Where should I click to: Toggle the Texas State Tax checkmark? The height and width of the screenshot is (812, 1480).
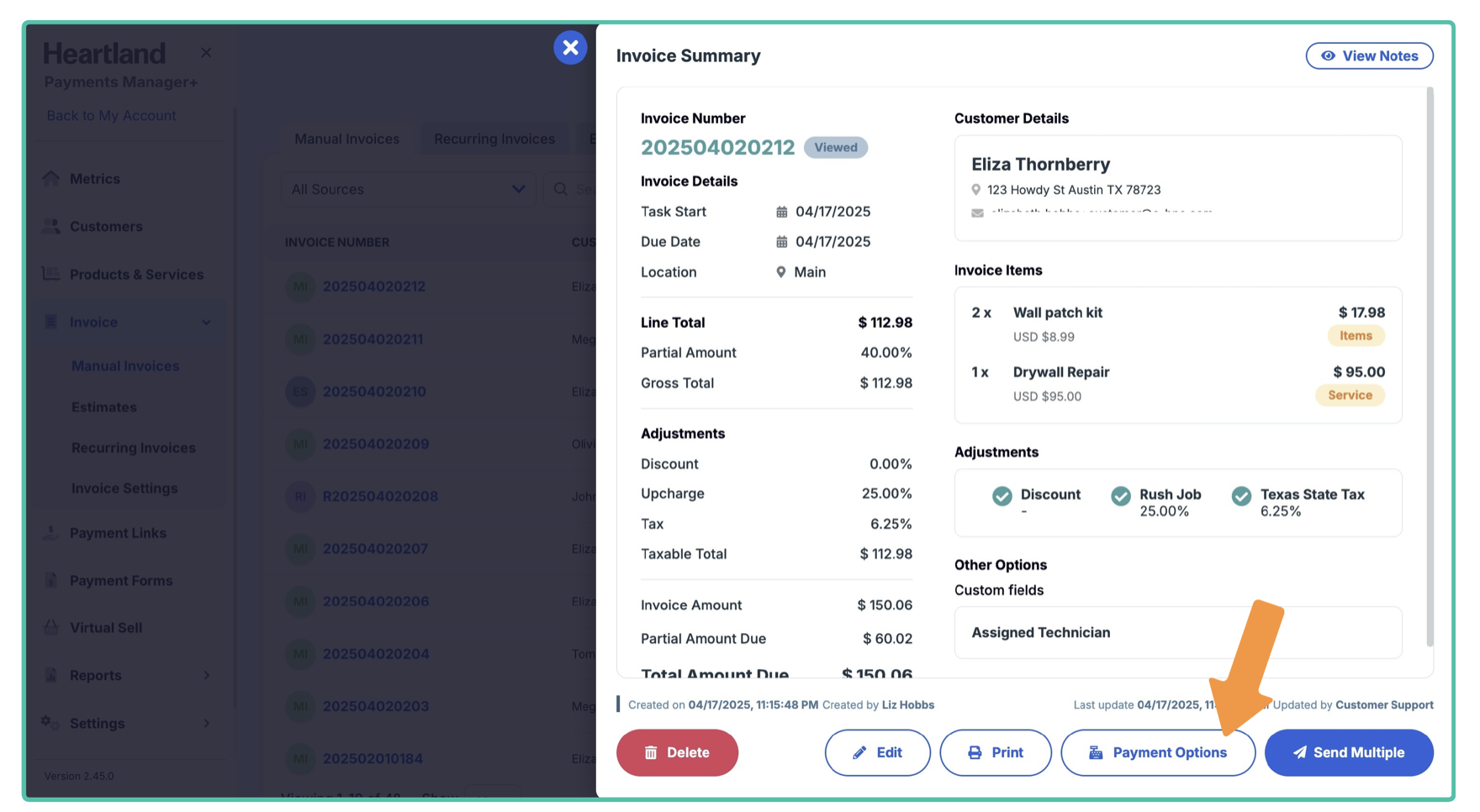(x=1241, y=496)
